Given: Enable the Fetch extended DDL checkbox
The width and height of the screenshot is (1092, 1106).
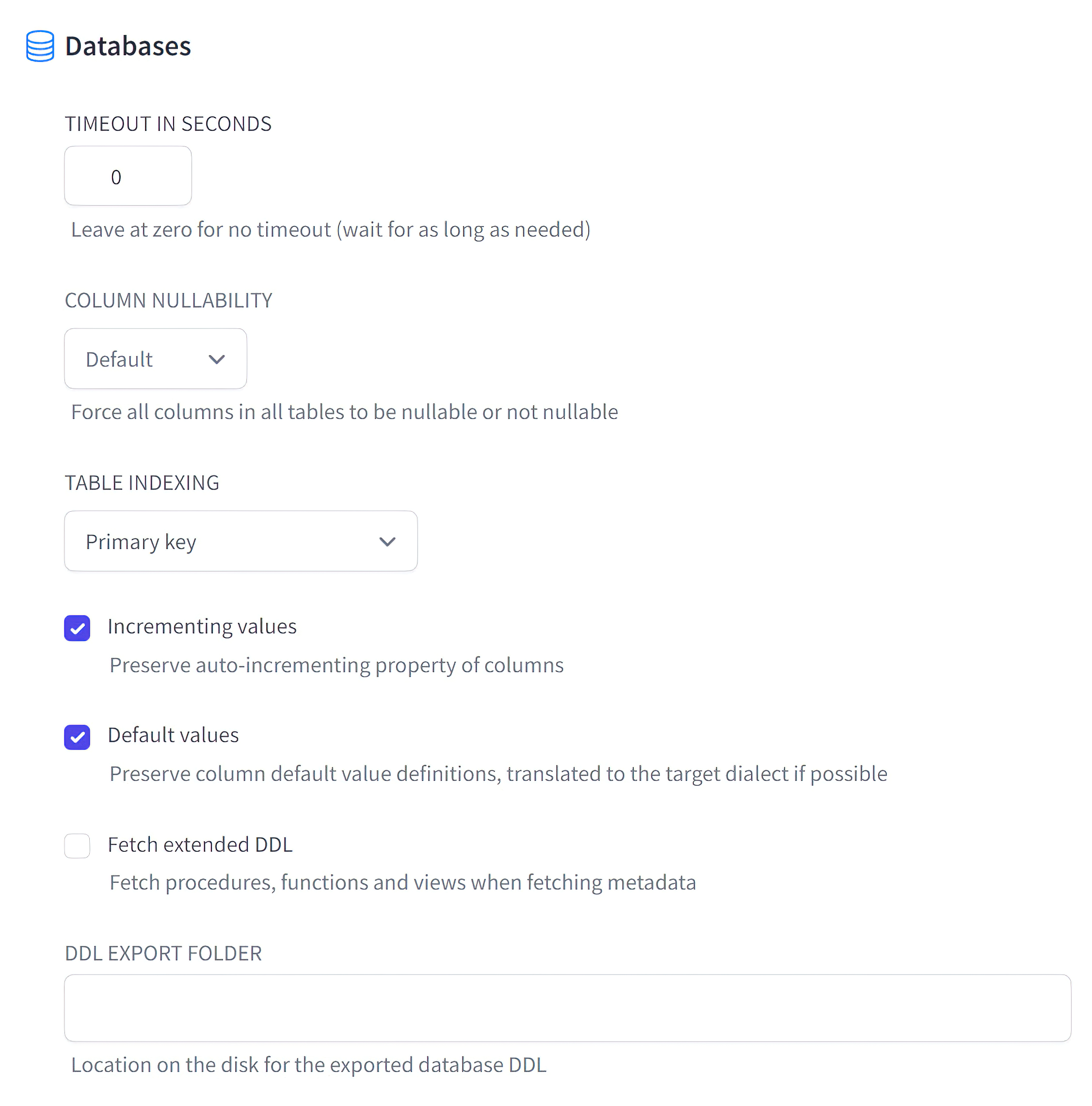Looking at the screenshot, I should click(77, 846).
